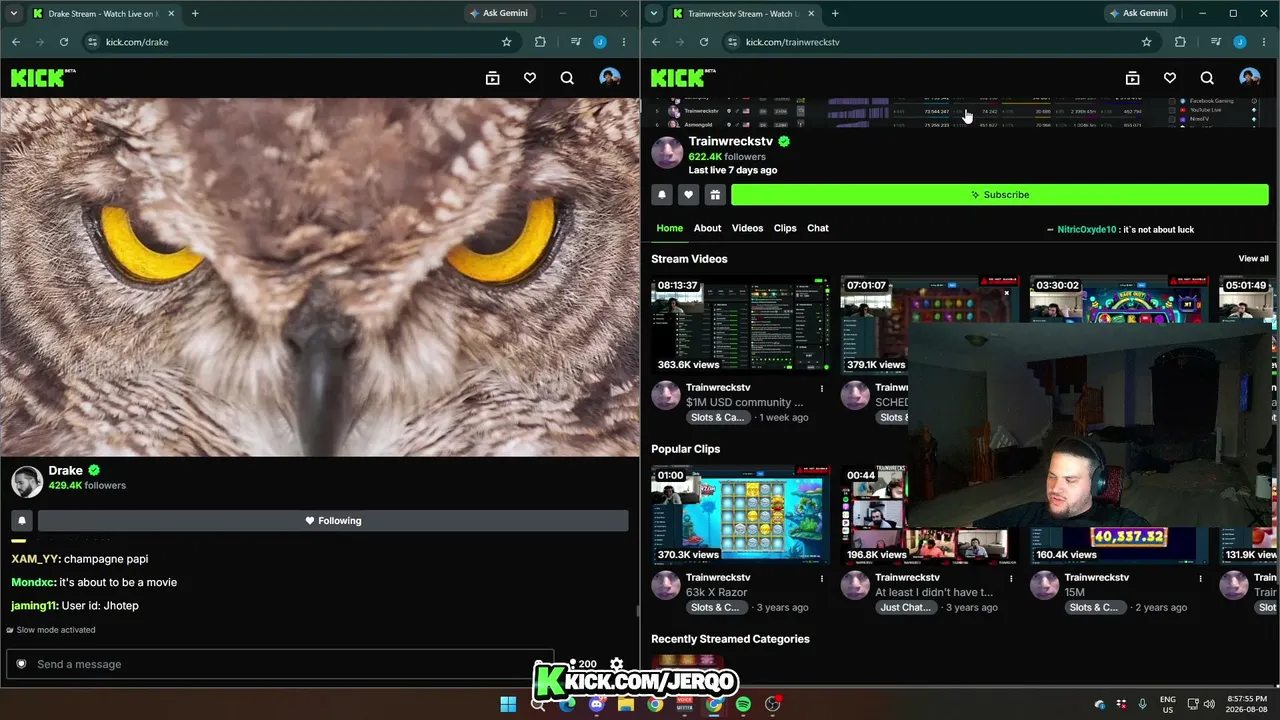Open search icon in Trainwreckstv Kick window
Image resolution: width=1280 pixels, height=720 pixels.
(1207, 78)
